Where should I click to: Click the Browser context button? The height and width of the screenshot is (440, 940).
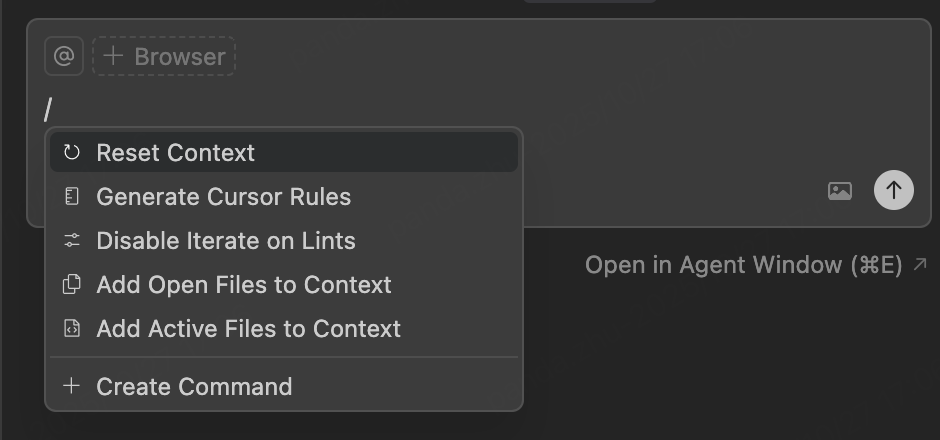coord(165,57)
